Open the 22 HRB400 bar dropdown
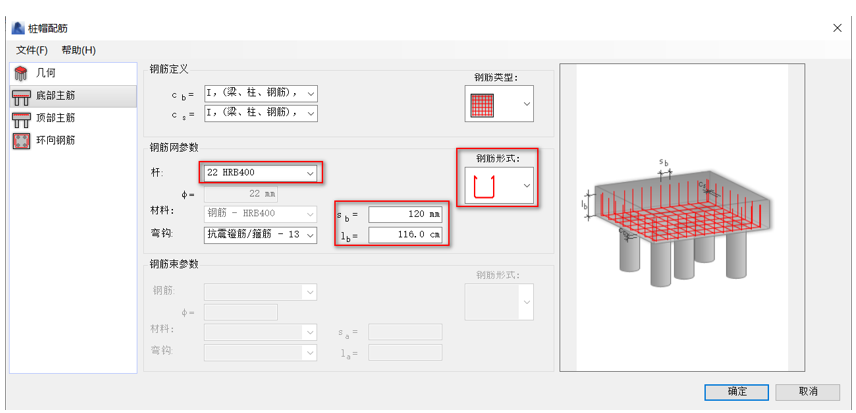856x413 pixels. [311, 173]
